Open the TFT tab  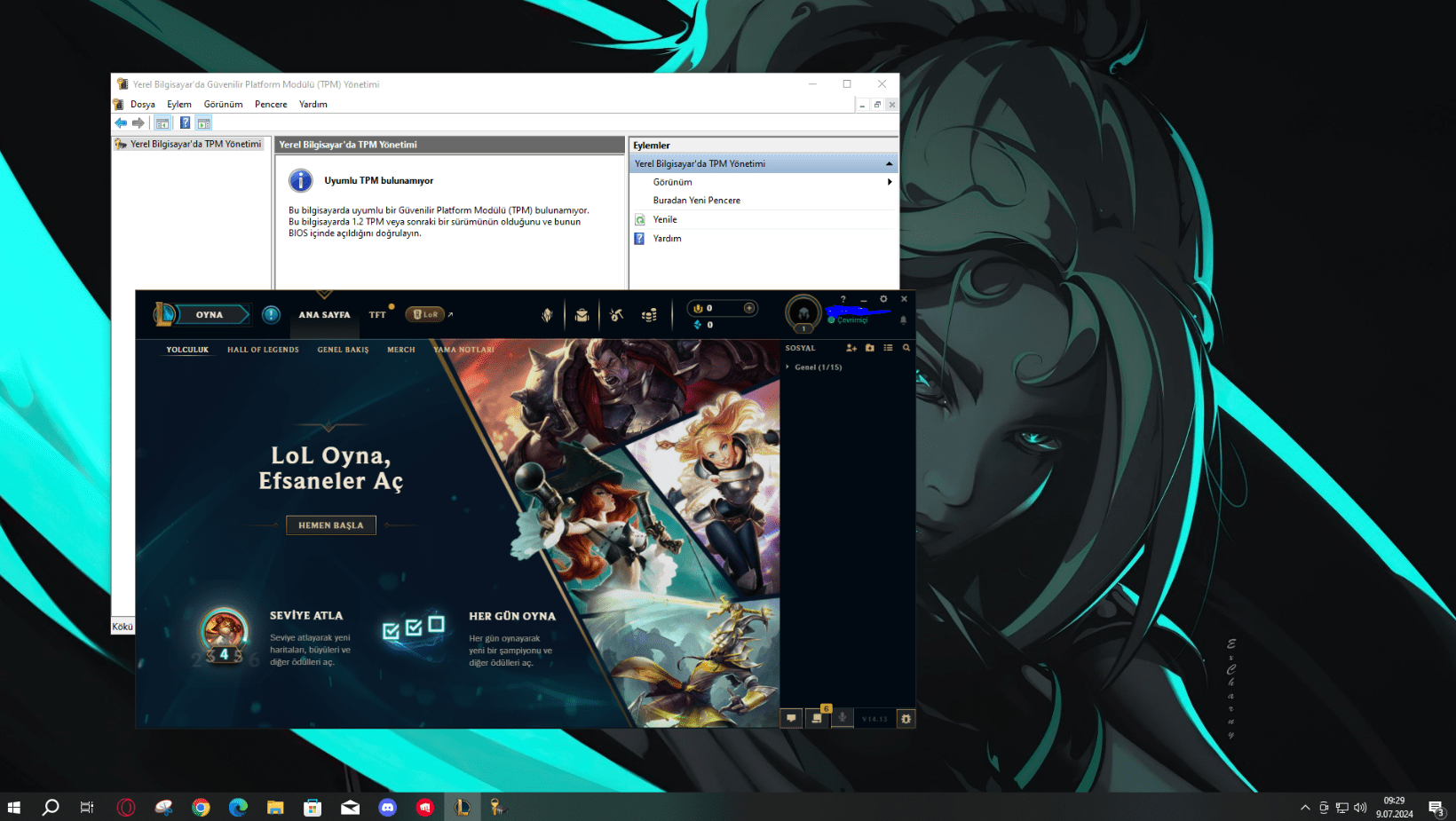click(x=377, y=314)
